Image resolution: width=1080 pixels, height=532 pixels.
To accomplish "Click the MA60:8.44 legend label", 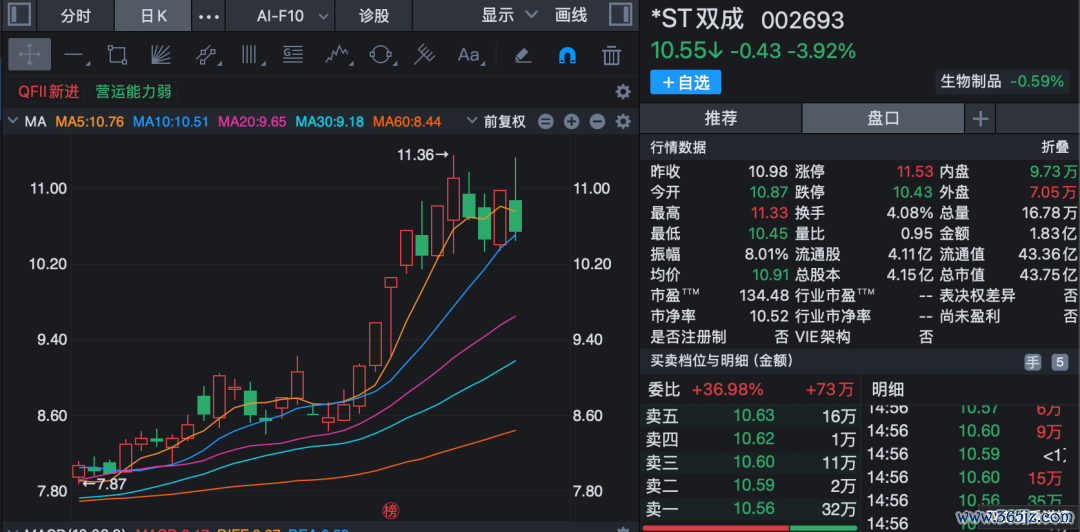I will 407,122.
